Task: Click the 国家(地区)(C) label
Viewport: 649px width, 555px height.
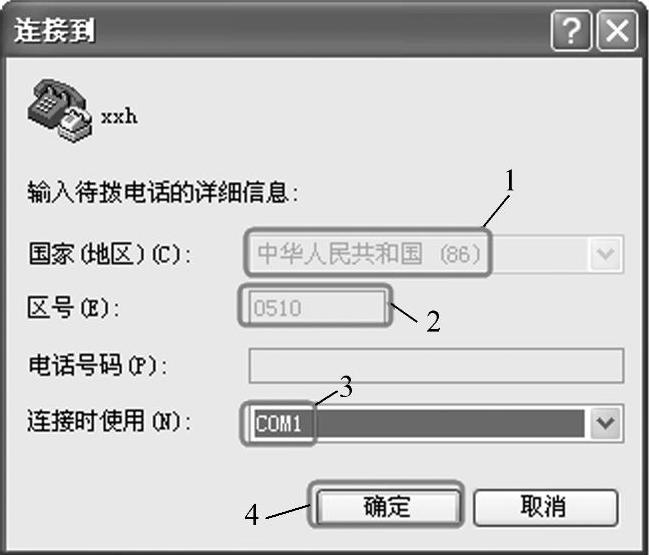Action: 110,254
